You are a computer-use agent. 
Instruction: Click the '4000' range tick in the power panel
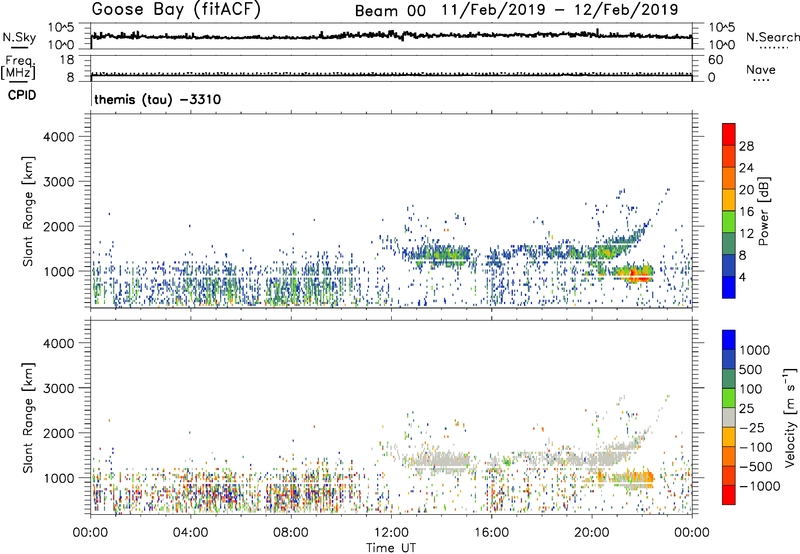click(59, 137)
